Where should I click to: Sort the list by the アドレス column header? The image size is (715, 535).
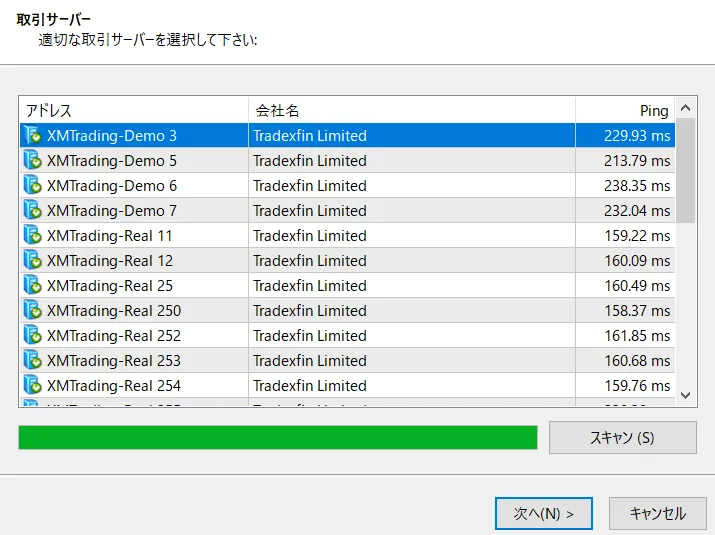point(134,110)
